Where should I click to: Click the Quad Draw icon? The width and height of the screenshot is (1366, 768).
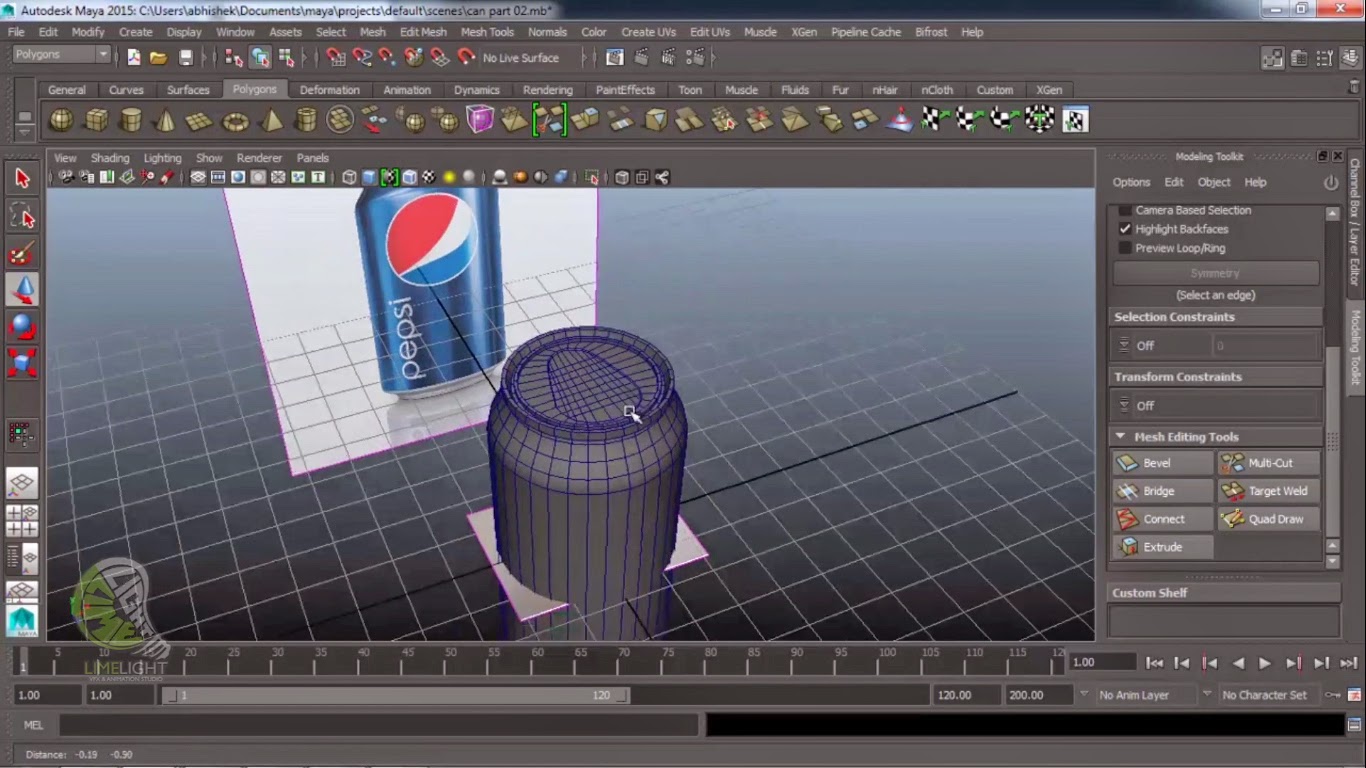point(1233,519)
